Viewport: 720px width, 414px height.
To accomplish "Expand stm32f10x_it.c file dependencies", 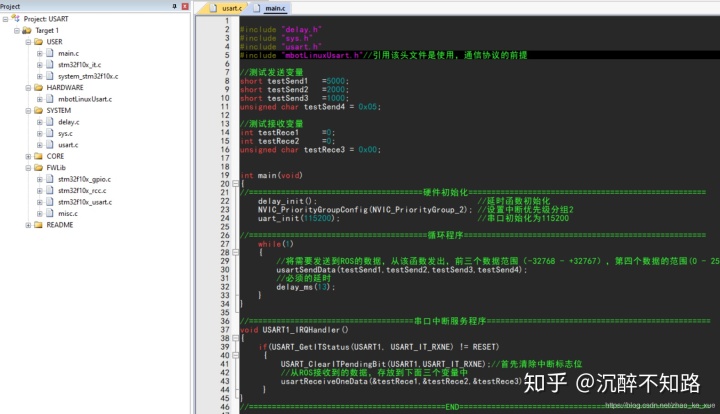I will pyautogui.click(x=39, y=65).
